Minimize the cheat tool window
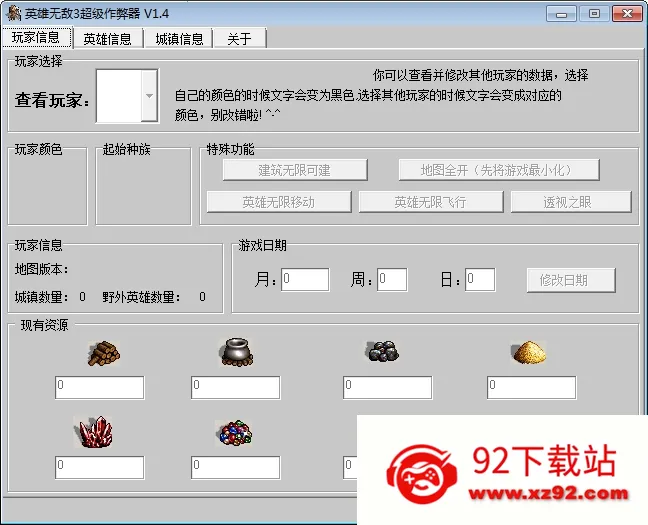 (561, 14)
